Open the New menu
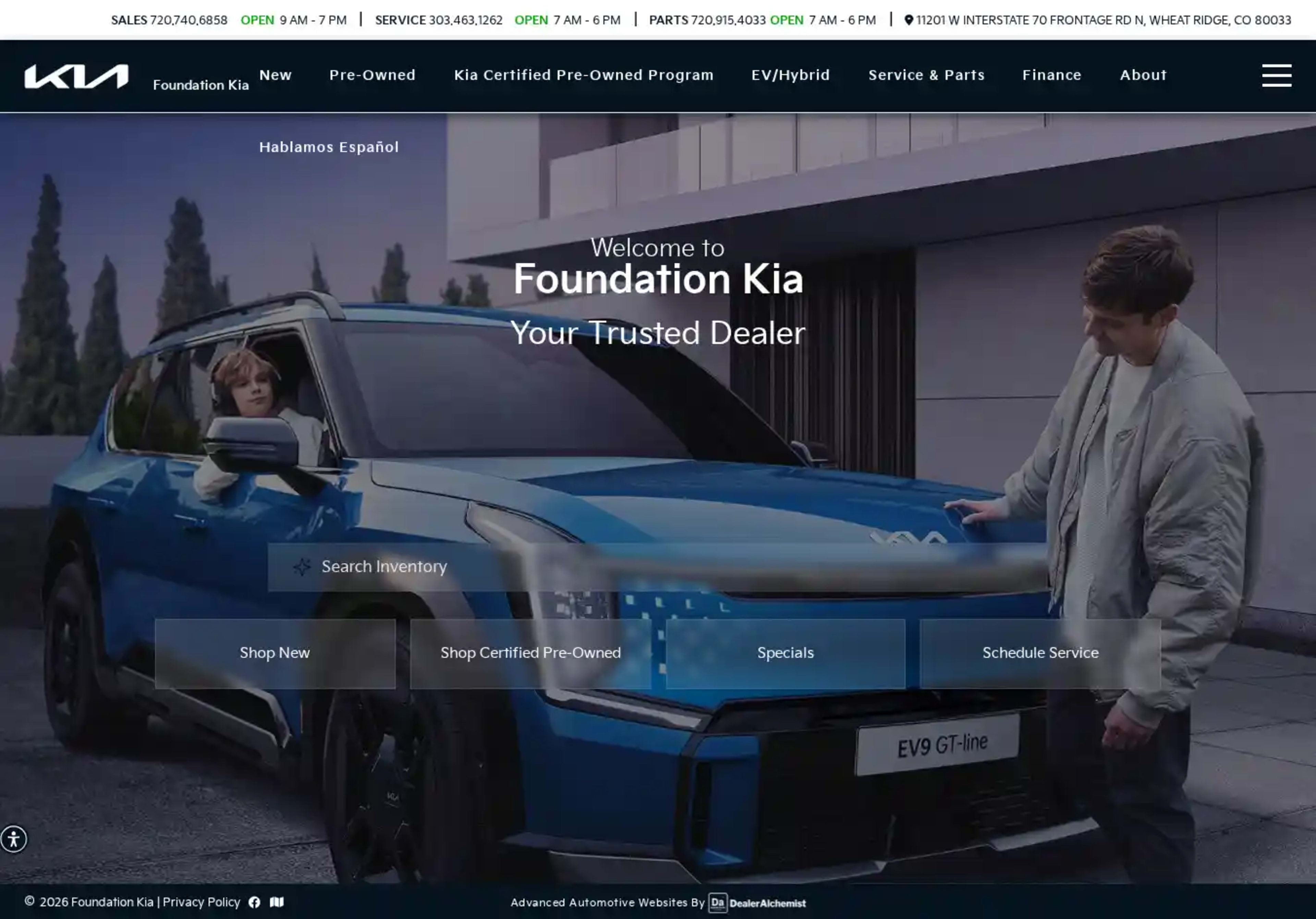1316x919 pixels. (276, 75)
